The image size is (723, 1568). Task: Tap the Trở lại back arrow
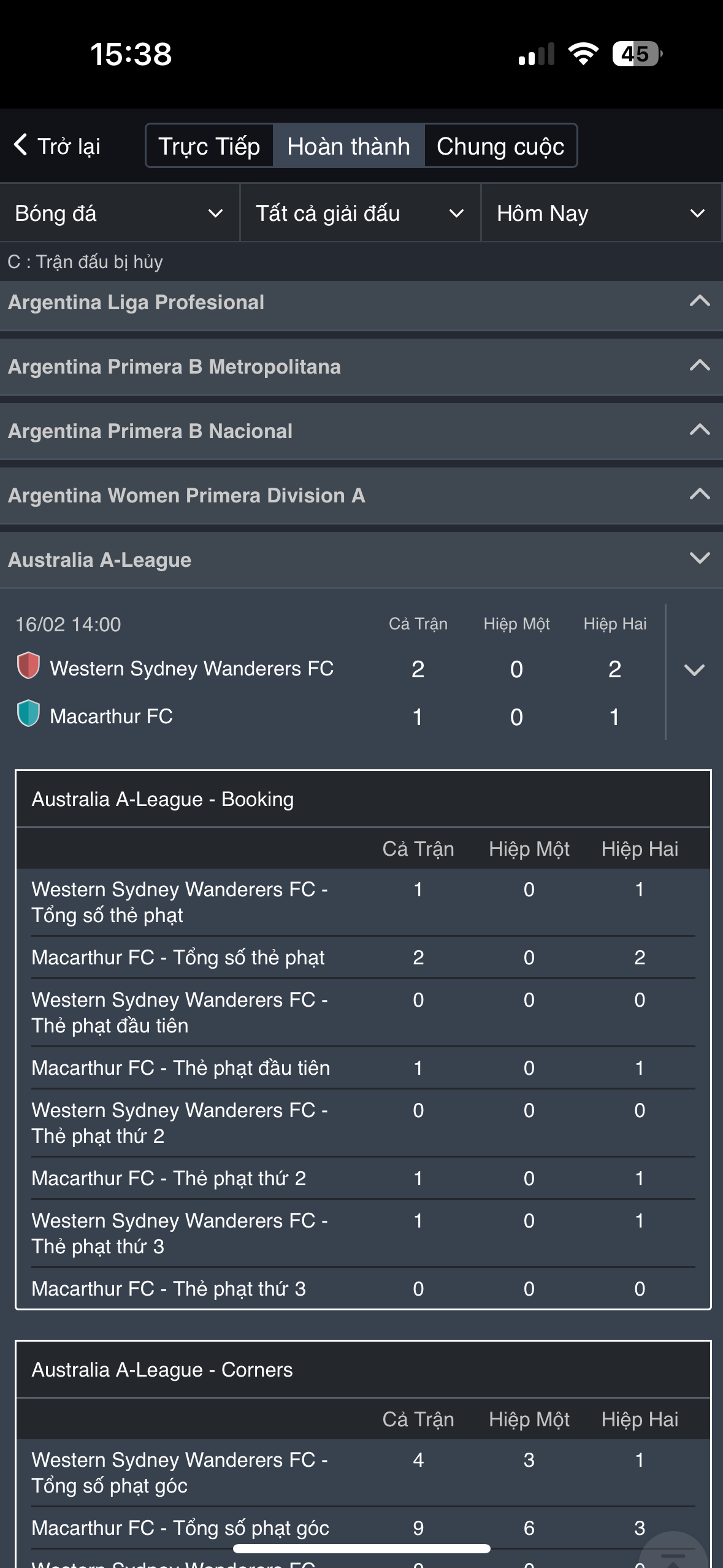tap(20, 145)
